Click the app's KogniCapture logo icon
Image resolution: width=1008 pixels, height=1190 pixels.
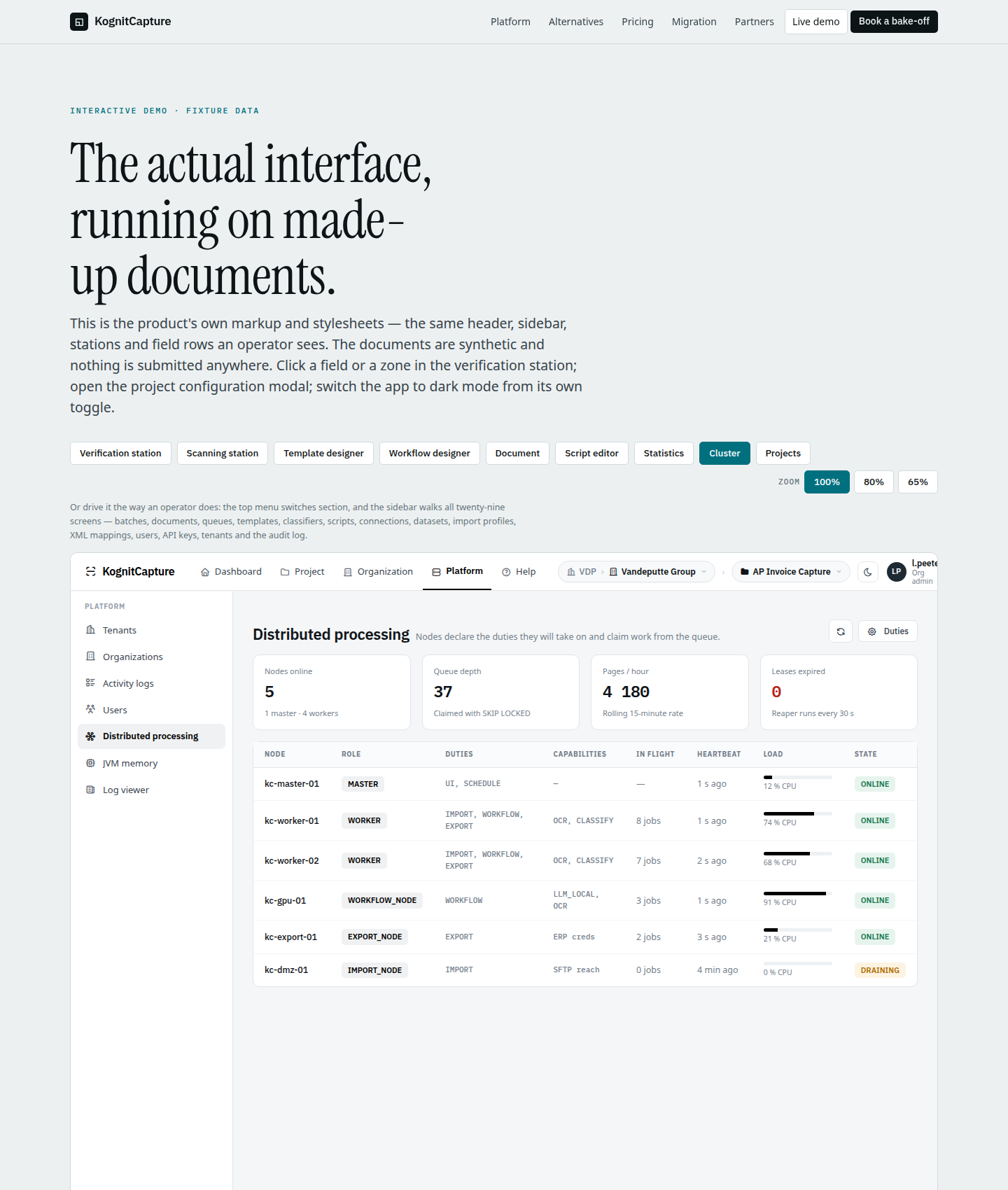(x=90, y=572)
